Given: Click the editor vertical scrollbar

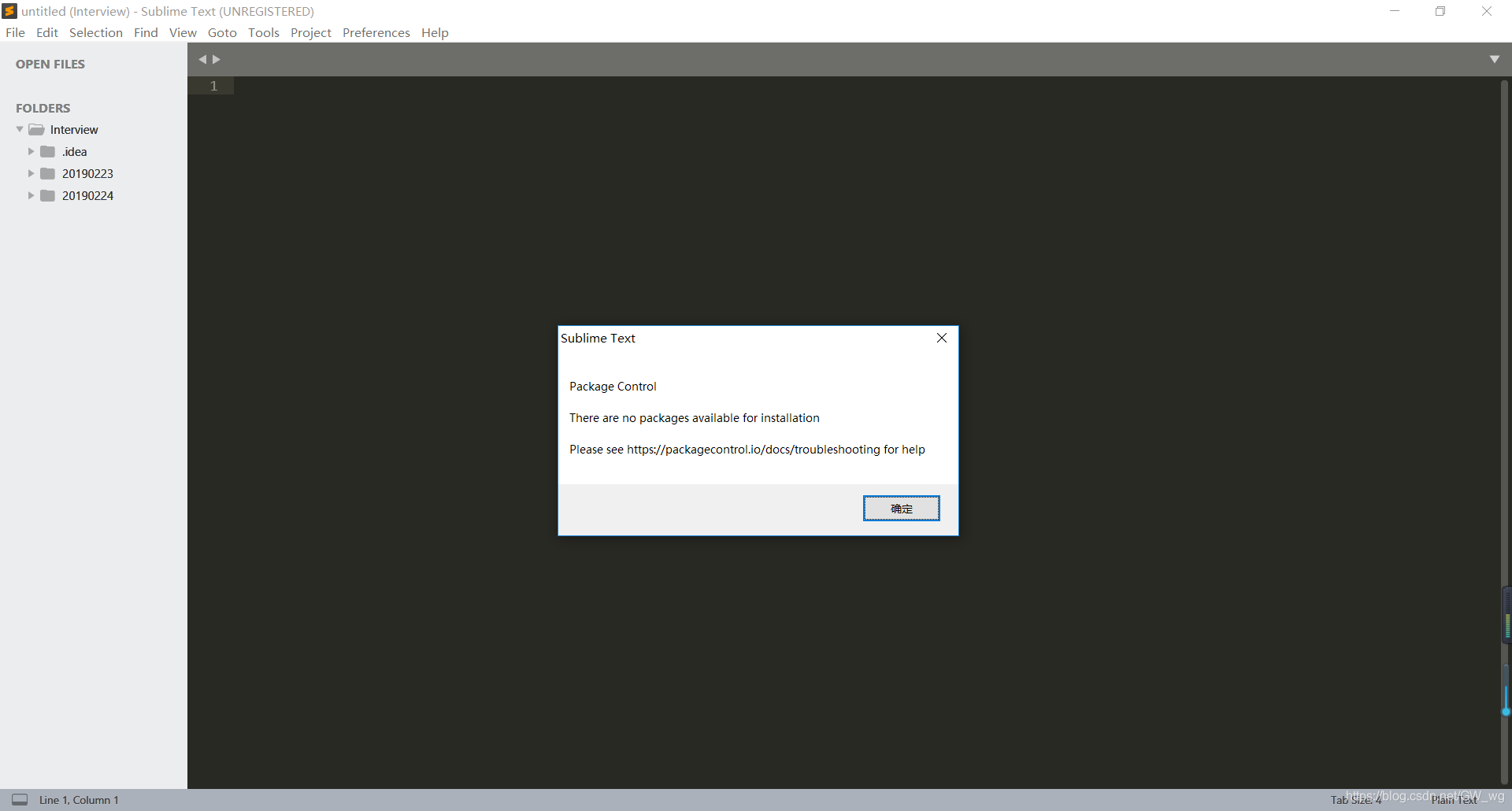Looking at the screenshot, I should 1505,433.
